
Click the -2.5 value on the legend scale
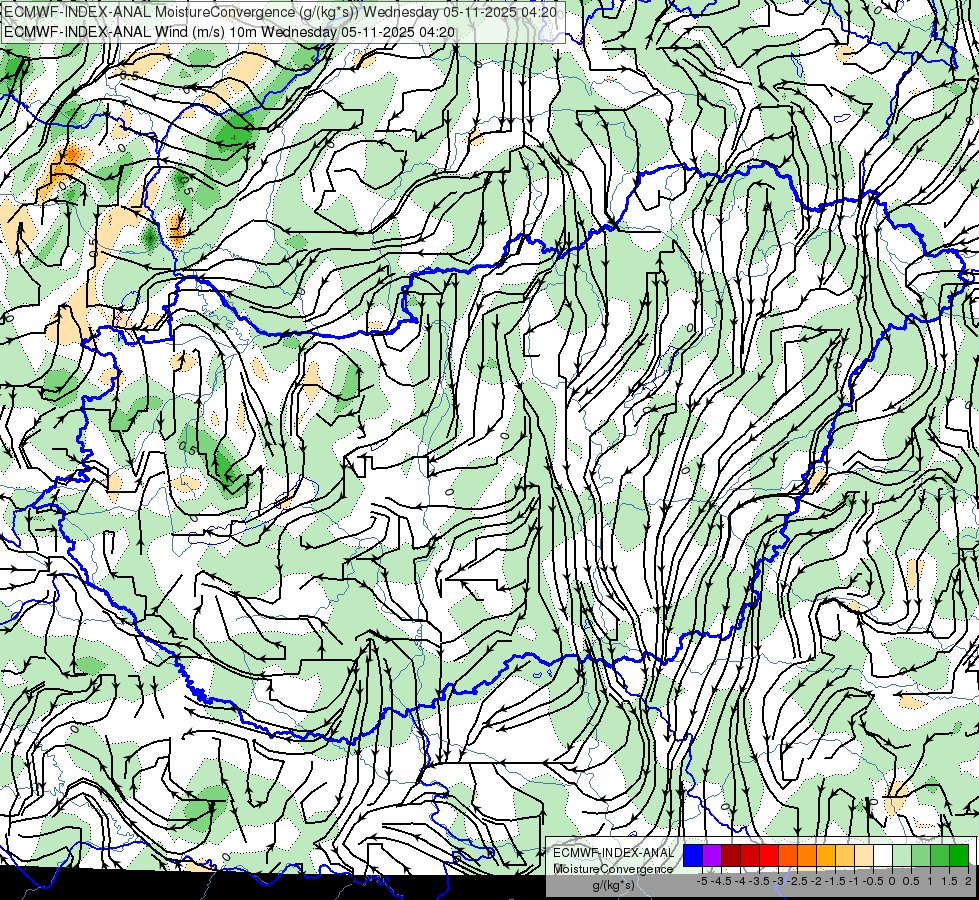(797, 881)
